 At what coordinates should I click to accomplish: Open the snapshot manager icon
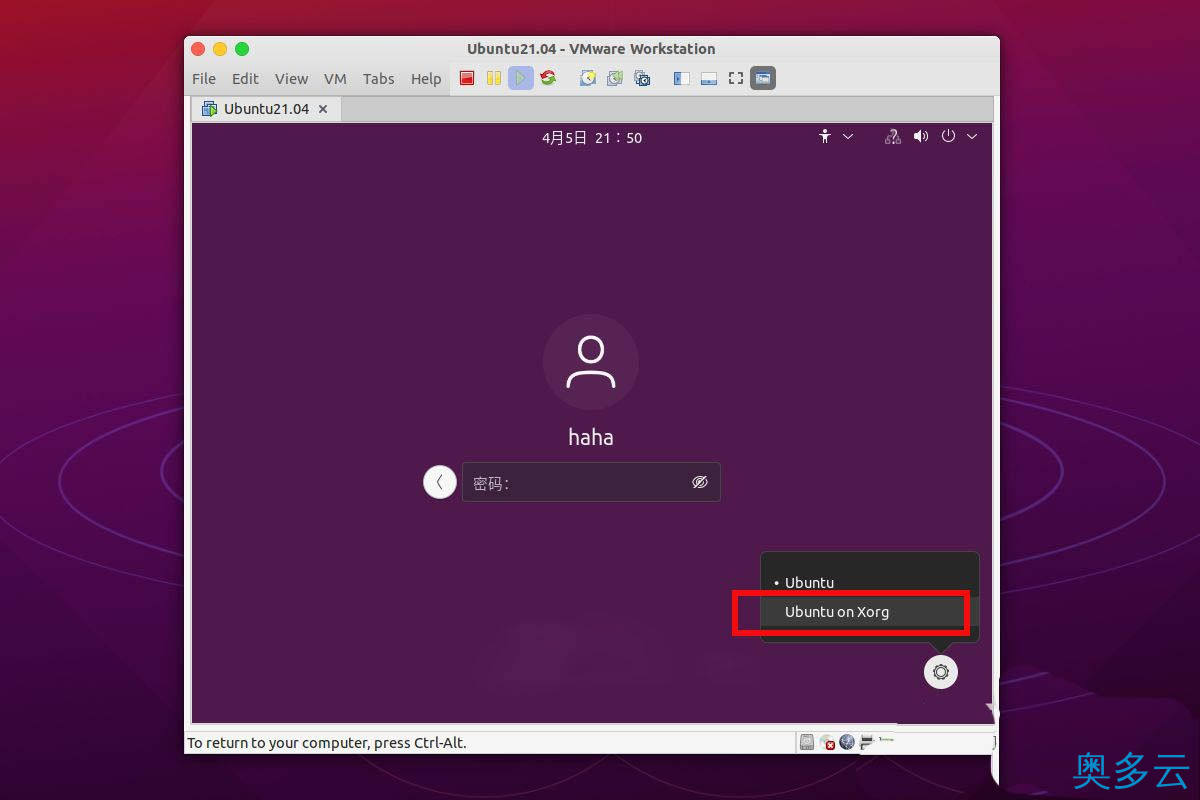(x=642, y=78)
